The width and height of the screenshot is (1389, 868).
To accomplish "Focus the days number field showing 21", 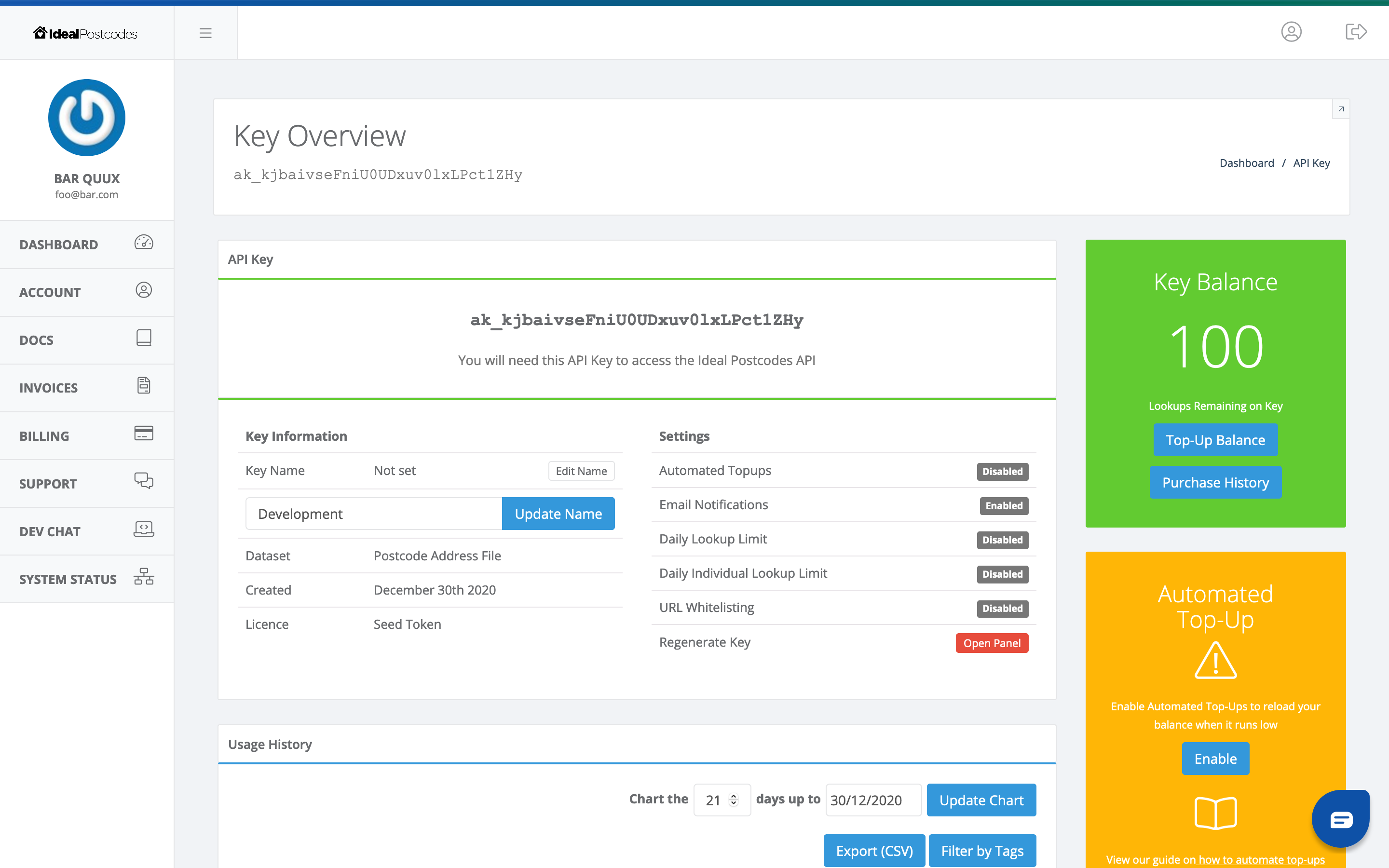I will click(722, 800).
